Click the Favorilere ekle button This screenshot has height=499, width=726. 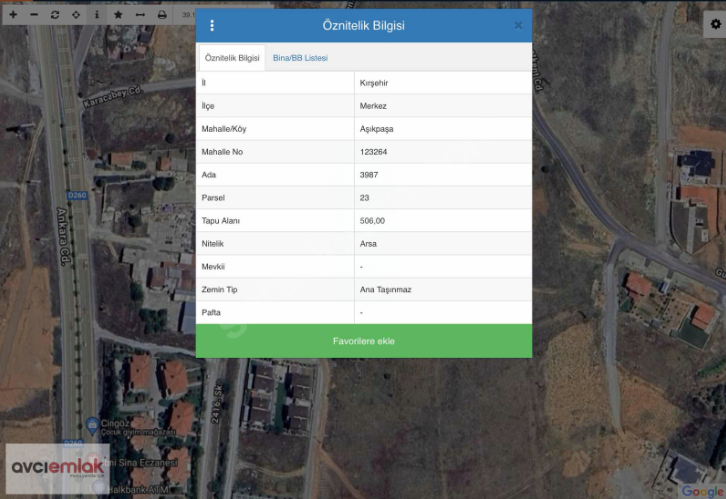click(364, 341)
